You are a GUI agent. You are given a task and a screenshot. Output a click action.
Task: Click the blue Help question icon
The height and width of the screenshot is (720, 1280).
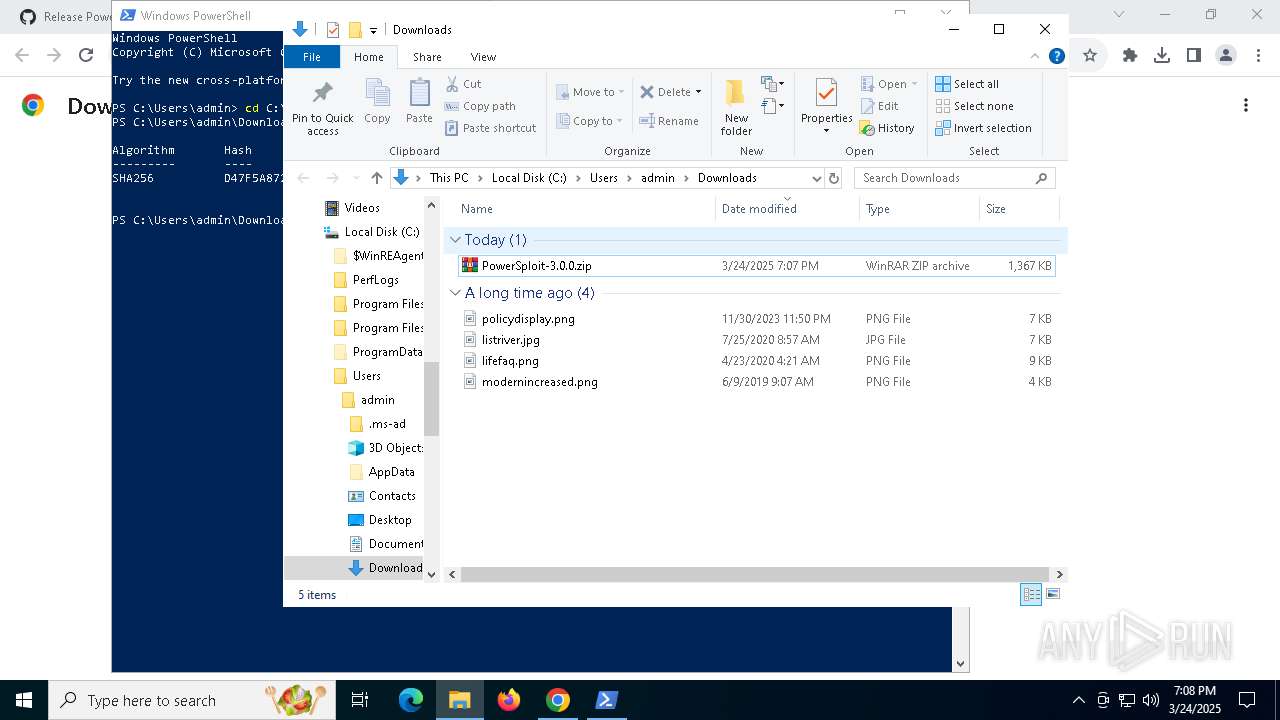(1056, 57)
